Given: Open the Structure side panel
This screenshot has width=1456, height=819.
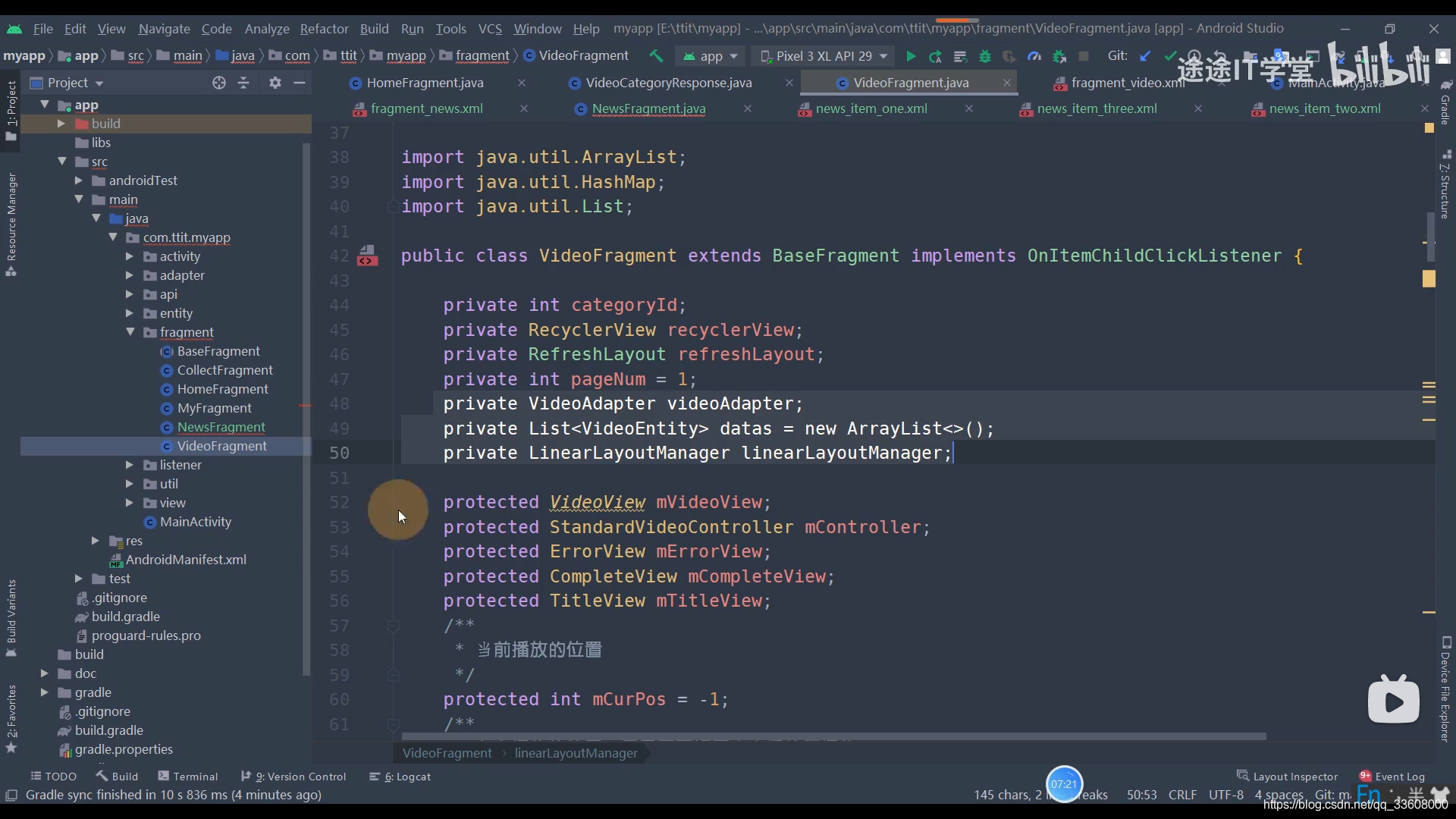Looking at the screenshot, I should [1445, 184].
